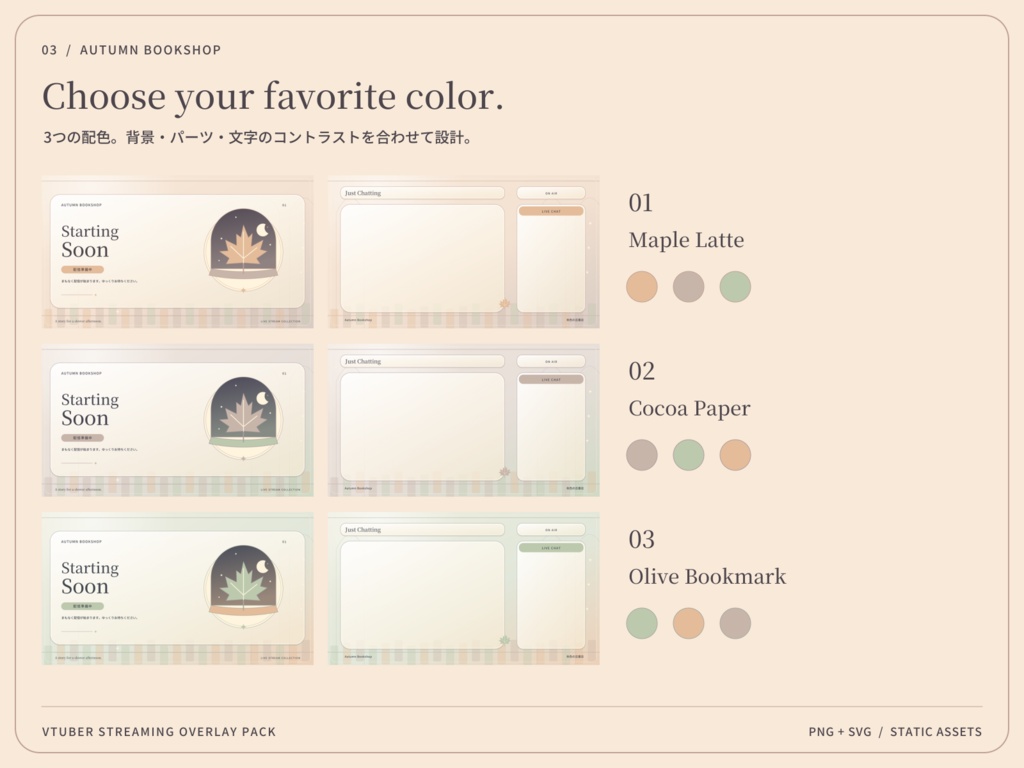Click the number 02 above Cocoa Paper
This screenshot has height=768, width=1024.
(x=641, y=372)
